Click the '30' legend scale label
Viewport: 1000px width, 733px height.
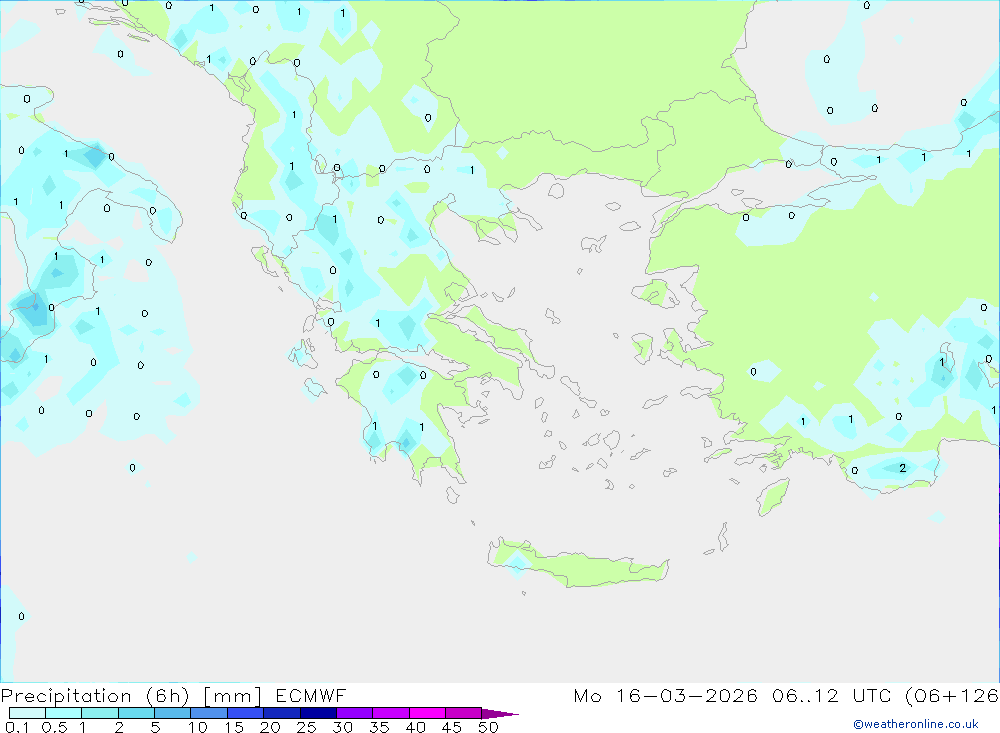[343, 727]
